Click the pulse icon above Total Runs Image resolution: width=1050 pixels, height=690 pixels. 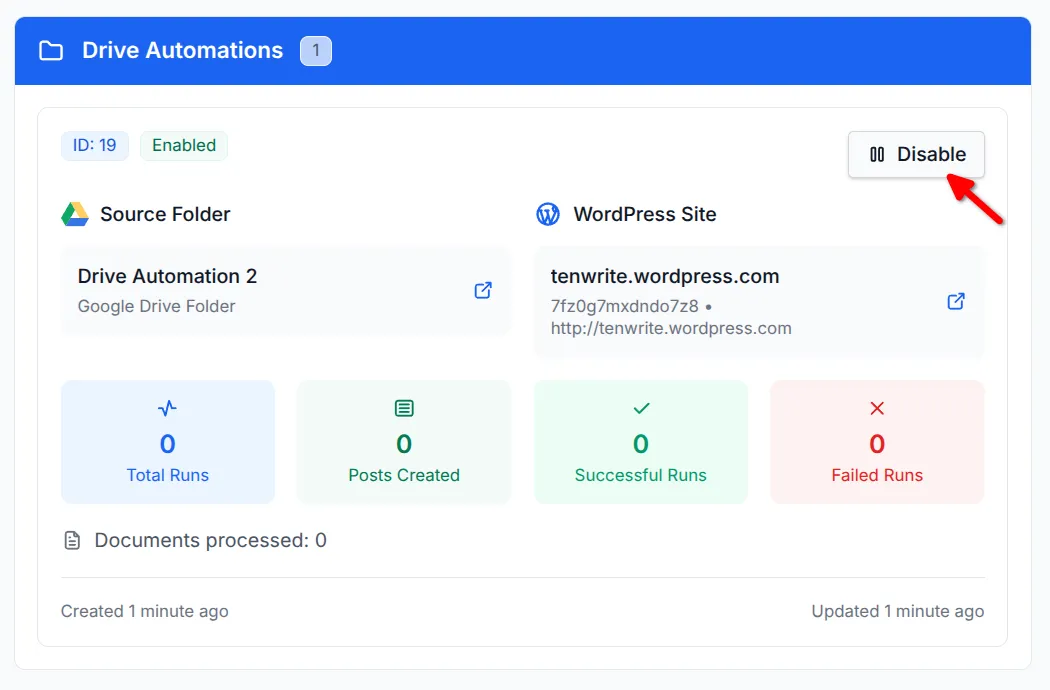(x=167, y=408)
